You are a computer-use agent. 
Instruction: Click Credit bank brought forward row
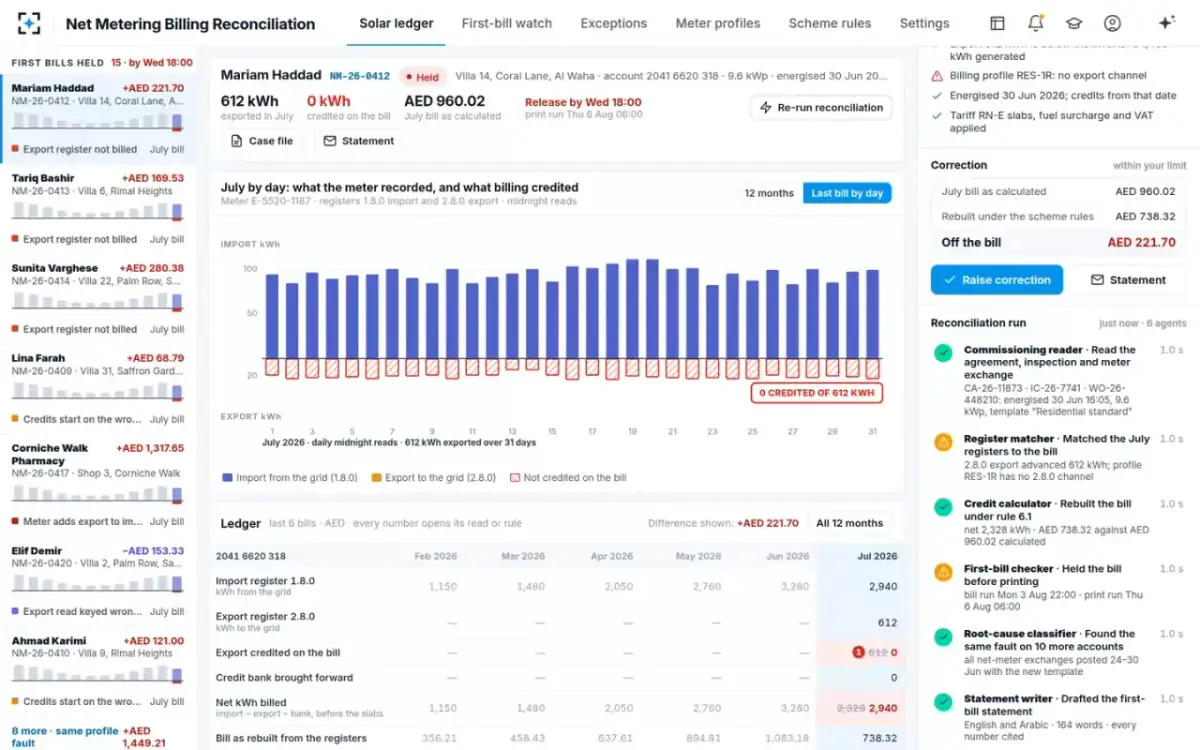tap(559, 678)
